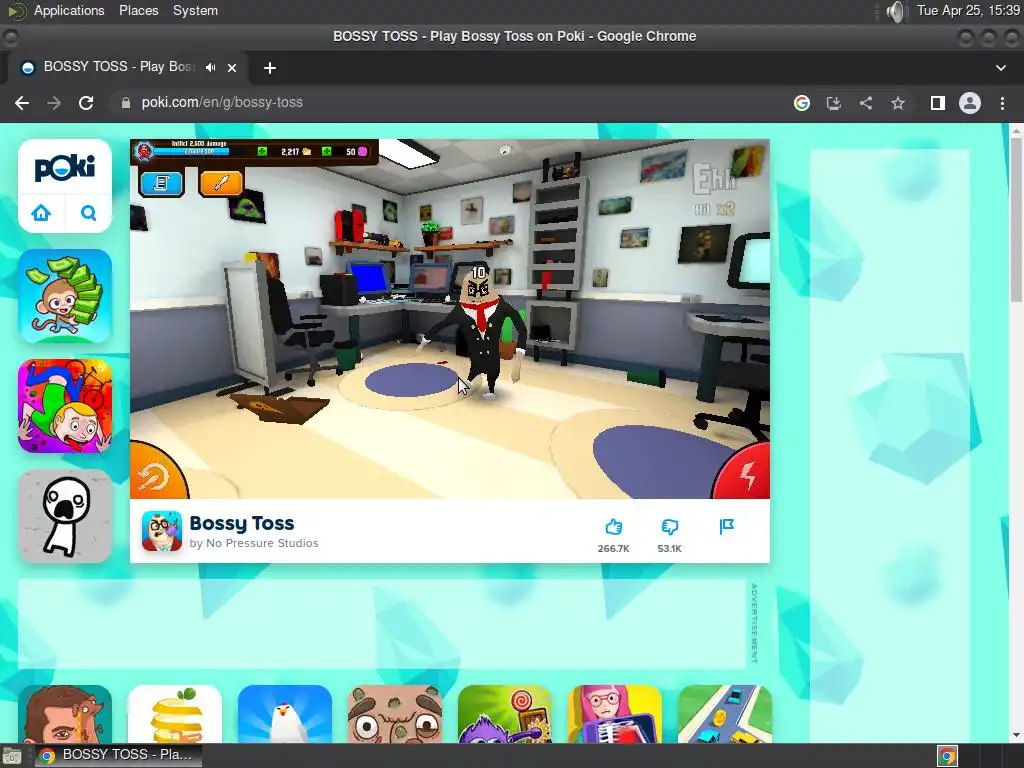The width and height of the screenshot is (1024, 768).
Task: Click the install app icon
Action: point(834,103)
